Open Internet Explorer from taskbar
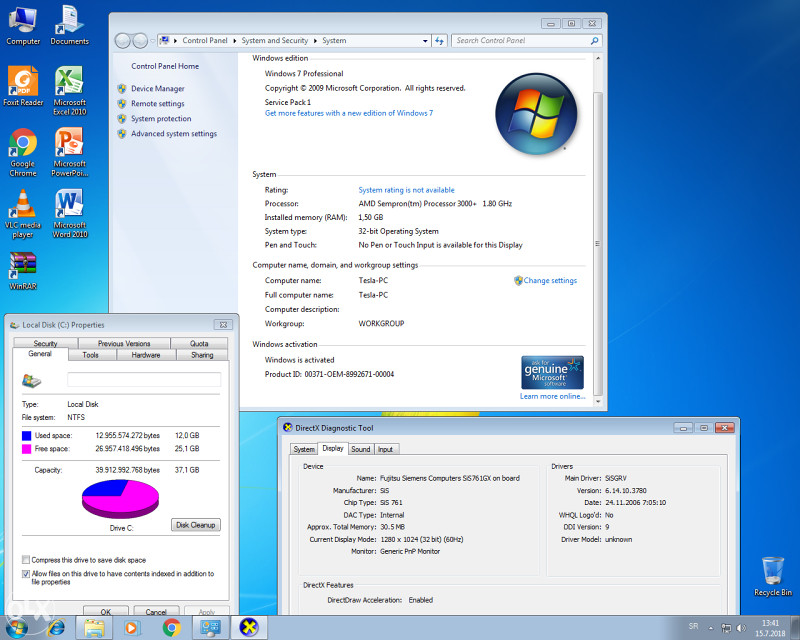Image resolution: width=800 pixels, height=640 pixels. 56,628
